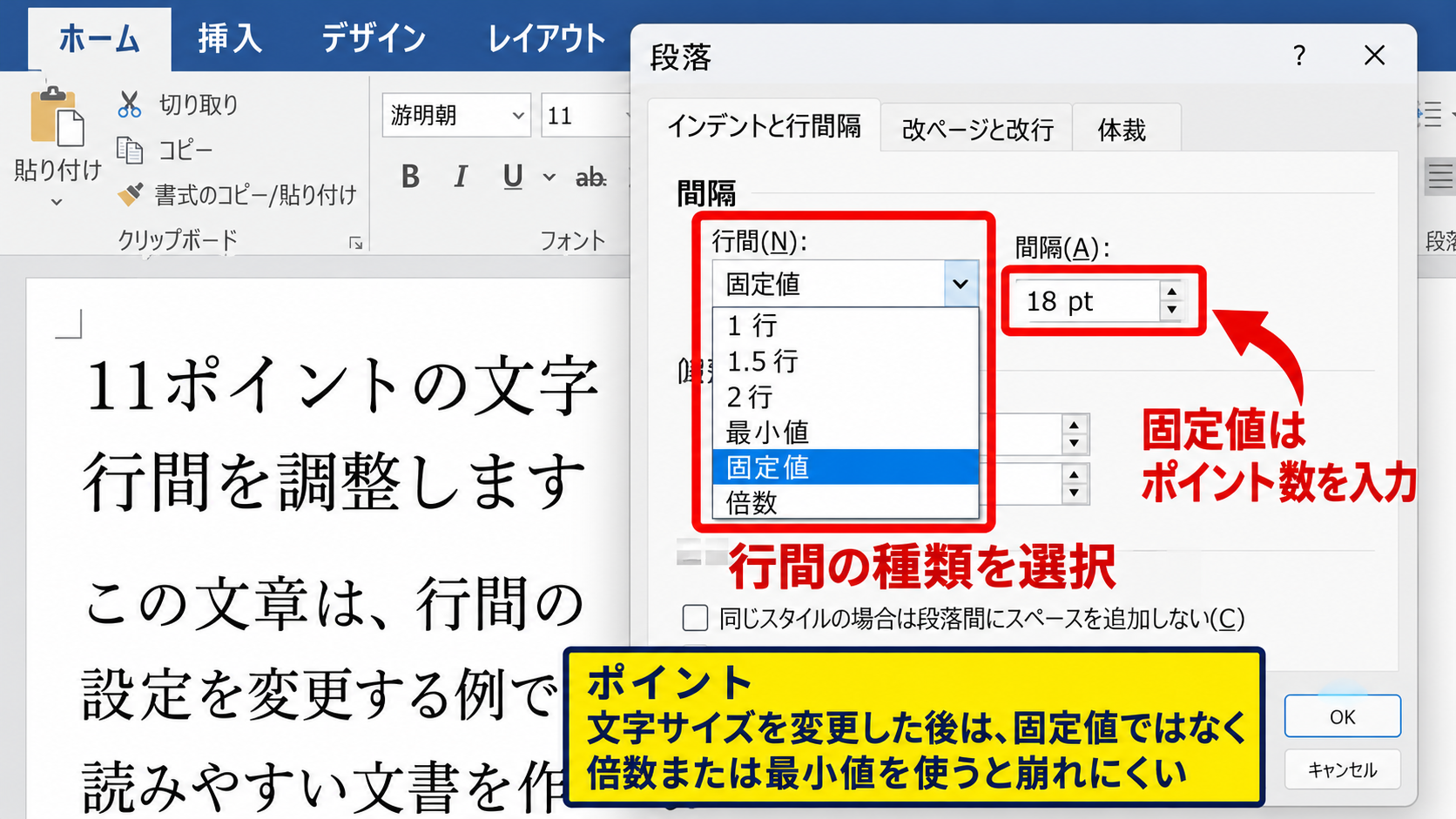
Task: Select 1 行 from line spacing list
Action: [x=846, y=326]
